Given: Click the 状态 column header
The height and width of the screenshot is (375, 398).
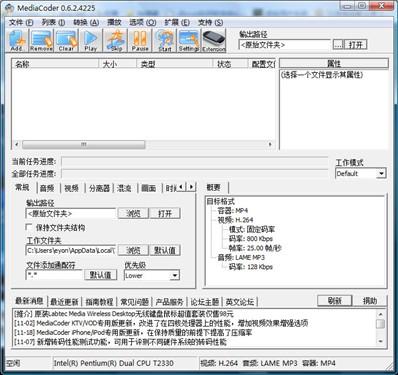Looking at the screenshot, I should pyautogui.click(x=230, y=64).
